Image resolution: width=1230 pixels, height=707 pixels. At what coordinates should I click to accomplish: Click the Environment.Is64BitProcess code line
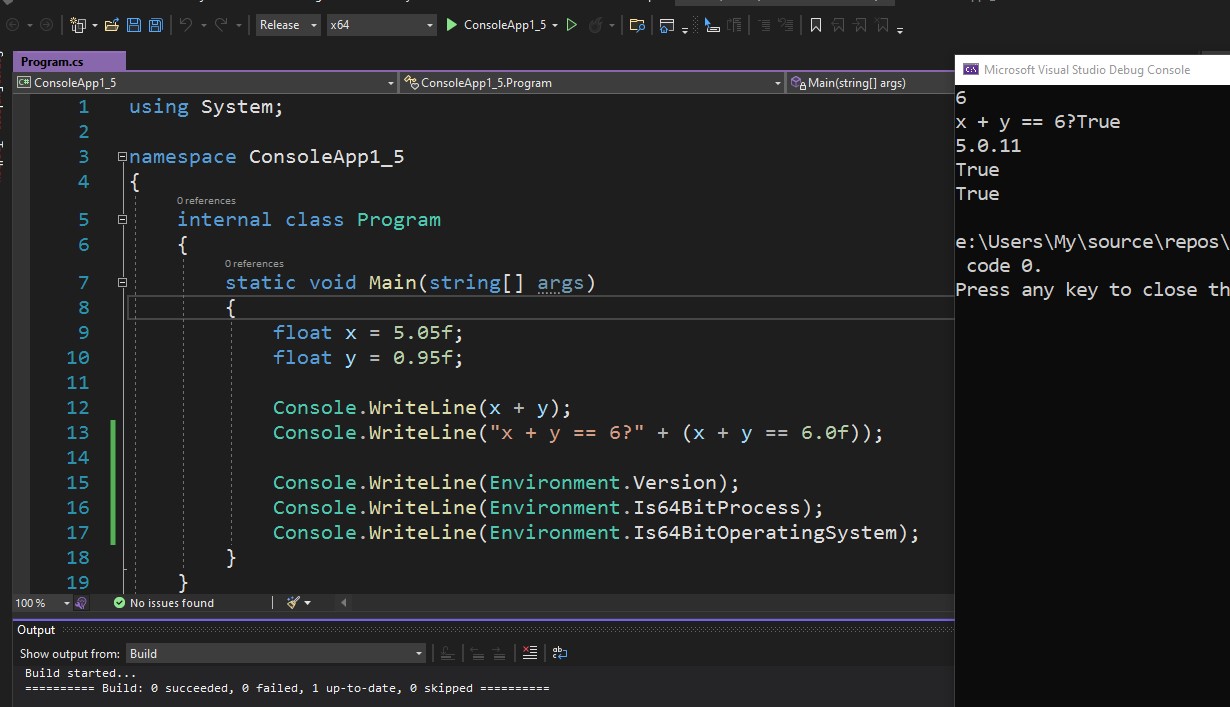[548, 508]
